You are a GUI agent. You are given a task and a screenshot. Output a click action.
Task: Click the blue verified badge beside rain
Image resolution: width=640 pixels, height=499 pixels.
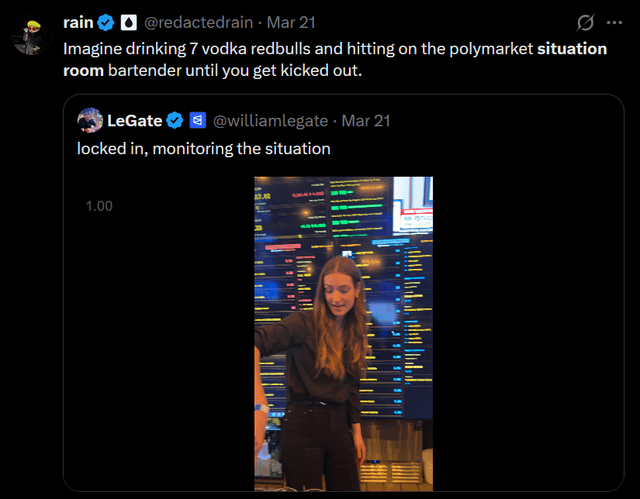point(106,22)
